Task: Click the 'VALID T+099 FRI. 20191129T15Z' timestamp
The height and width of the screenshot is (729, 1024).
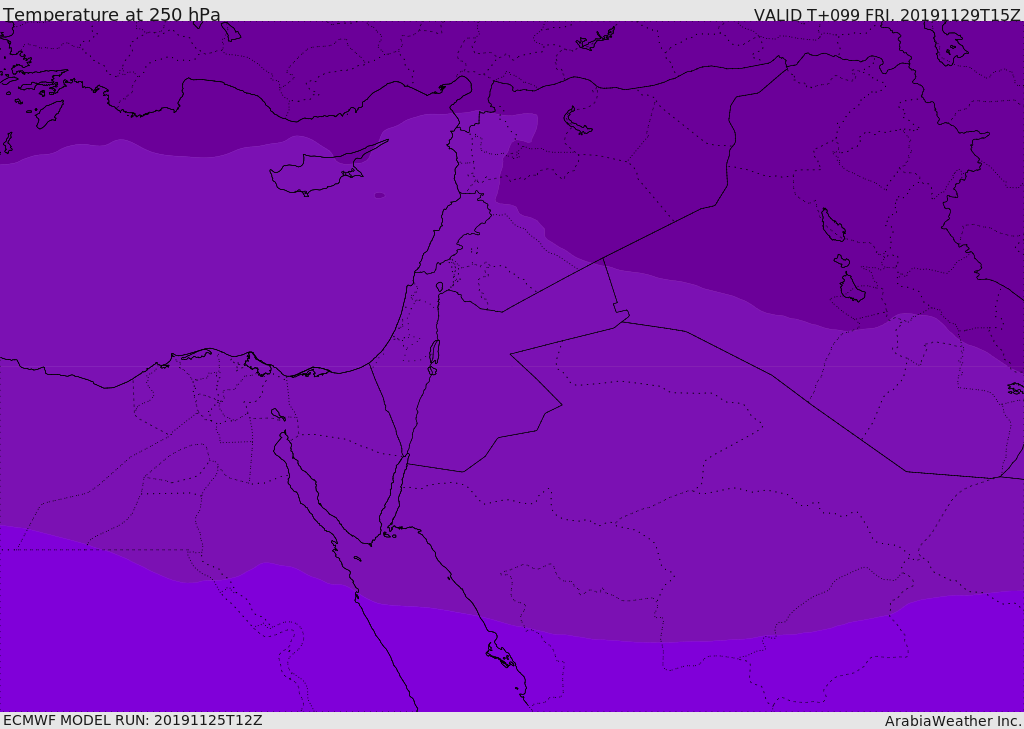Action: point(887,14)
